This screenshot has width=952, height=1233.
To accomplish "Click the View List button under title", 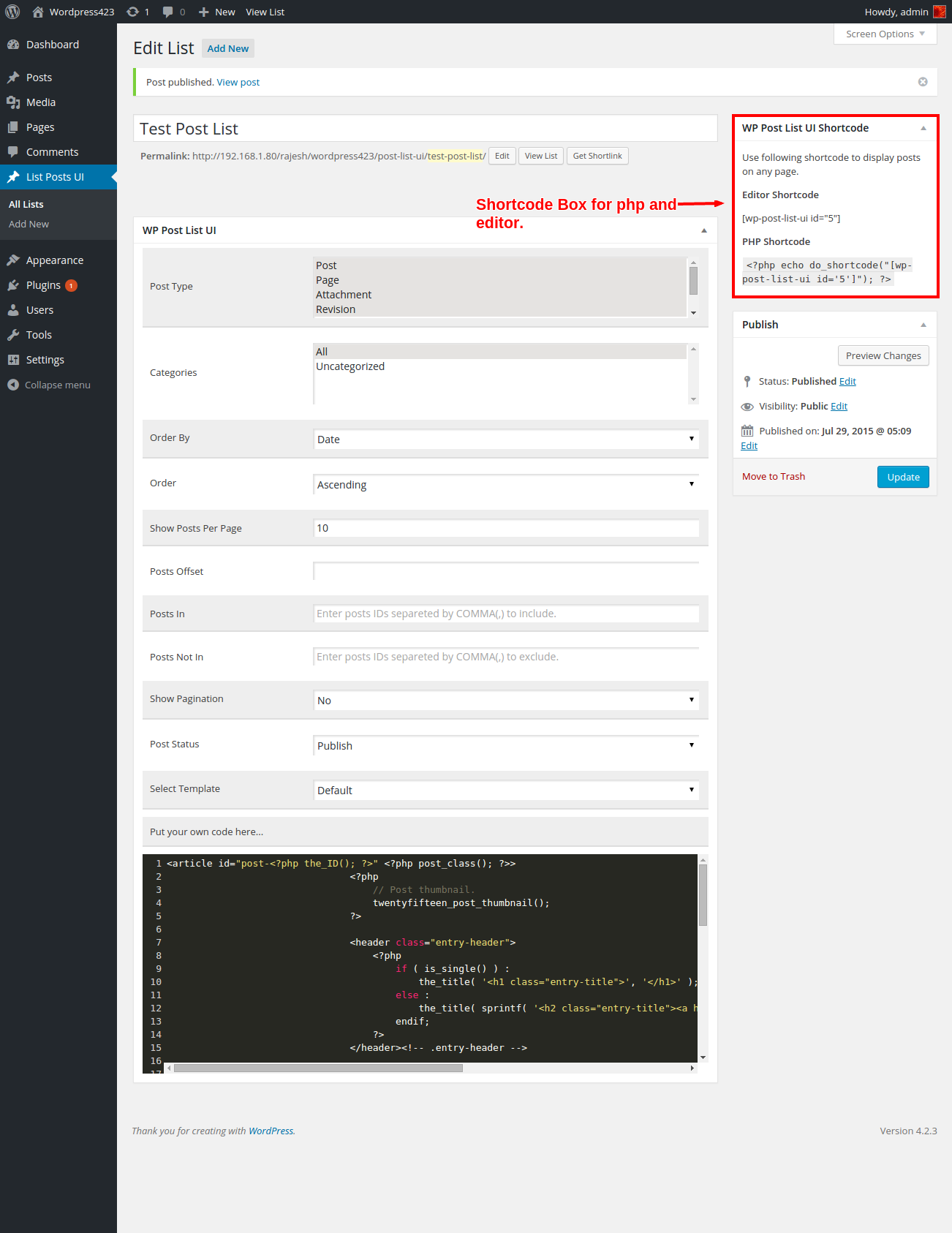I will (x=541, y=156).
